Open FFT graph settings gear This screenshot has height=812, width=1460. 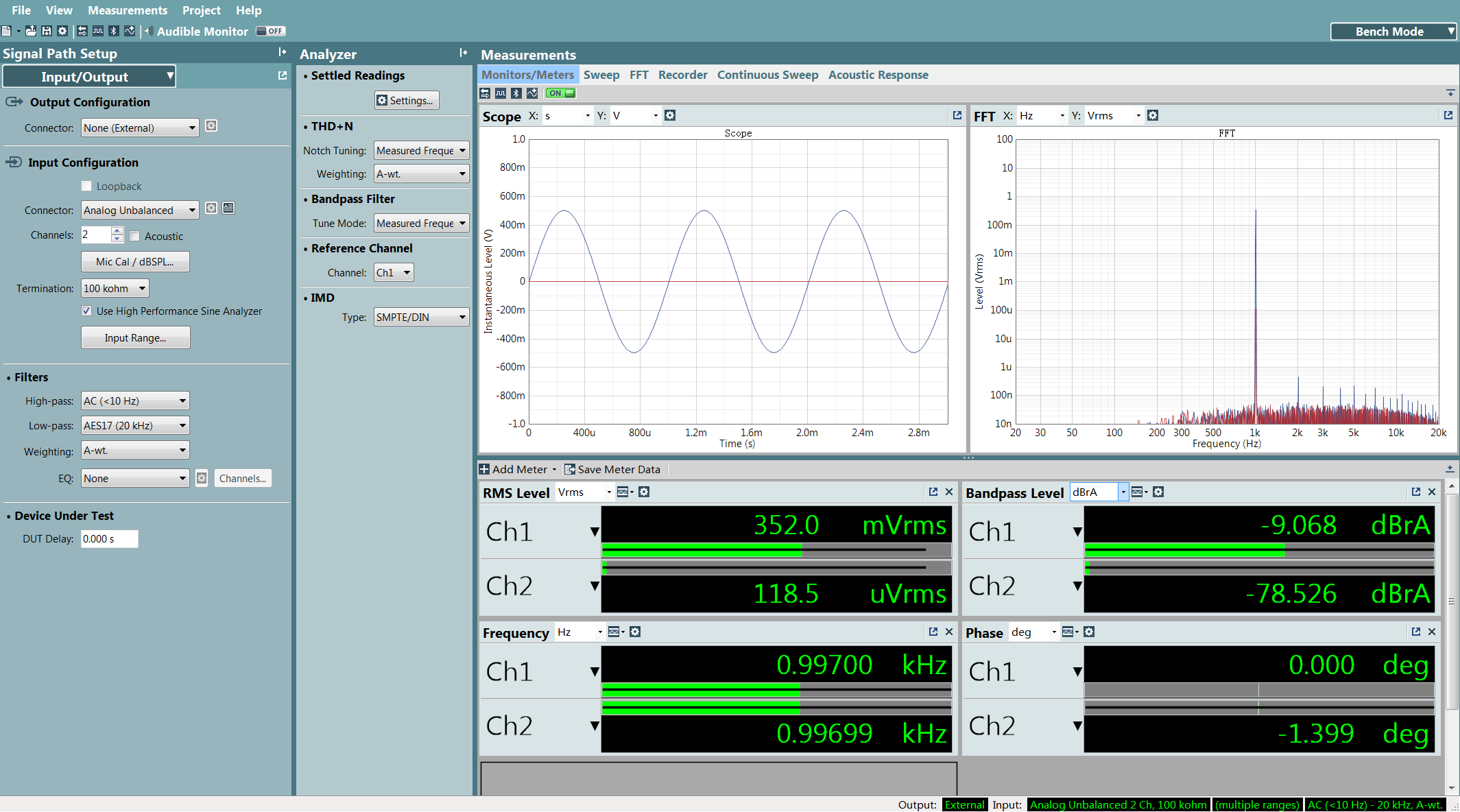click(x=1153, y=115)
